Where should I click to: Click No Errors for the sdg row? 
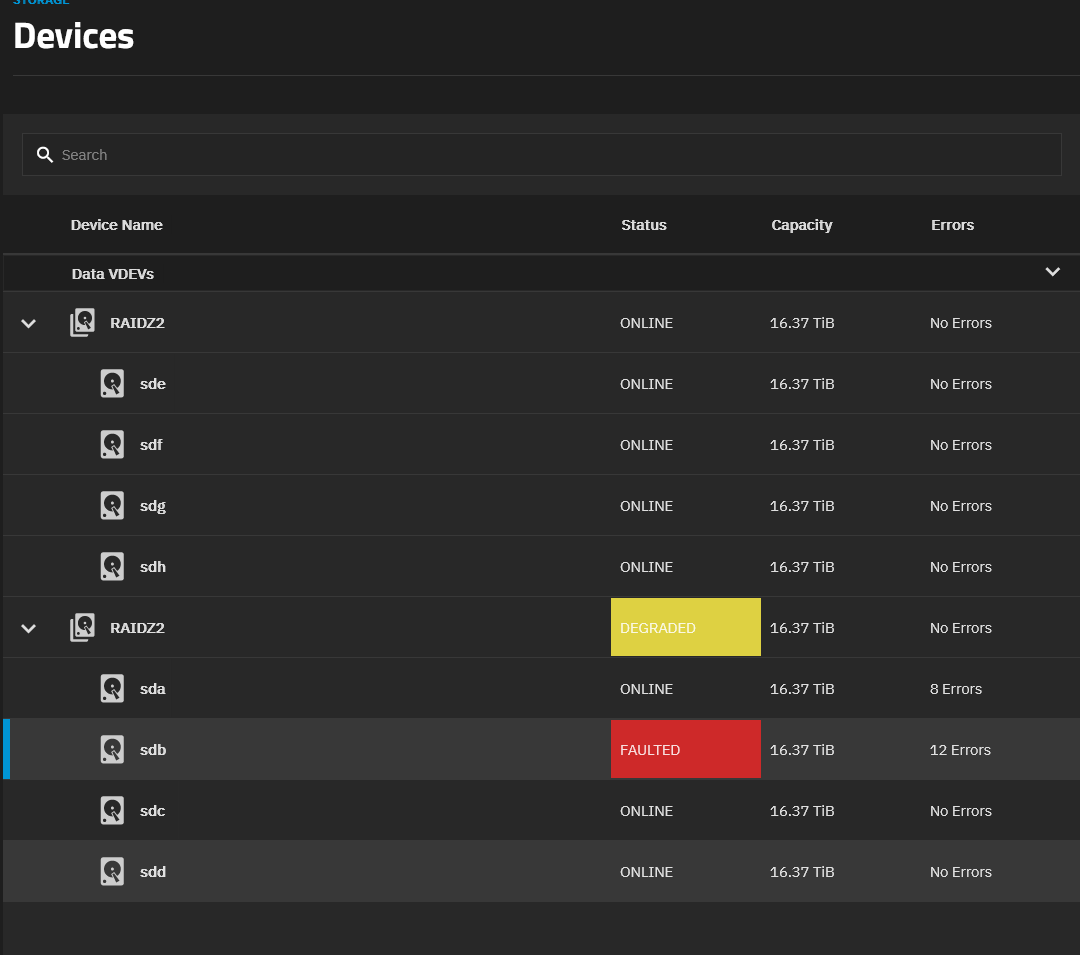(x=960, y=506)
